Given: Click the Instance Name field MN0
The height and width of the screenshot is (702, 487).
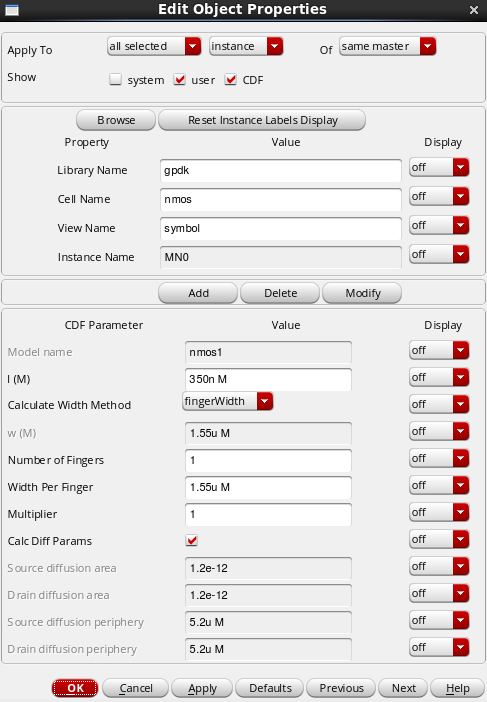Looking at the screenshot, I should pyautogui.click(x=281, y=257).
